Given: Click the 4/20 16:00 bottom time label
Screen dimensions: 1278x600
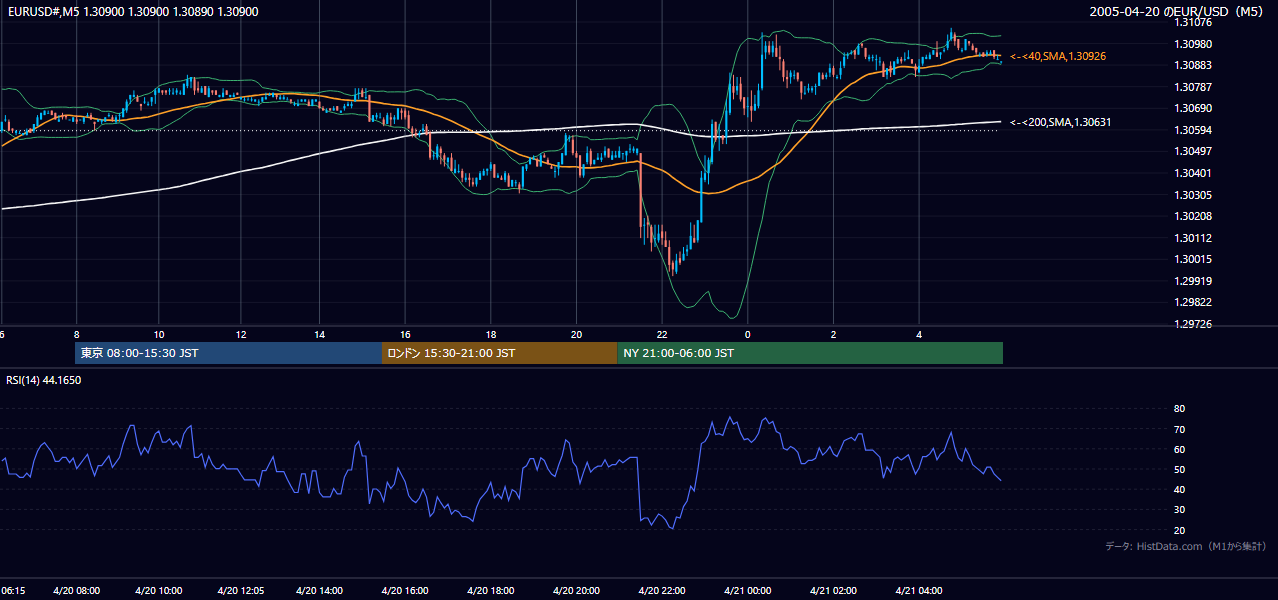Looking at the screenshot, I should (405, 591).
